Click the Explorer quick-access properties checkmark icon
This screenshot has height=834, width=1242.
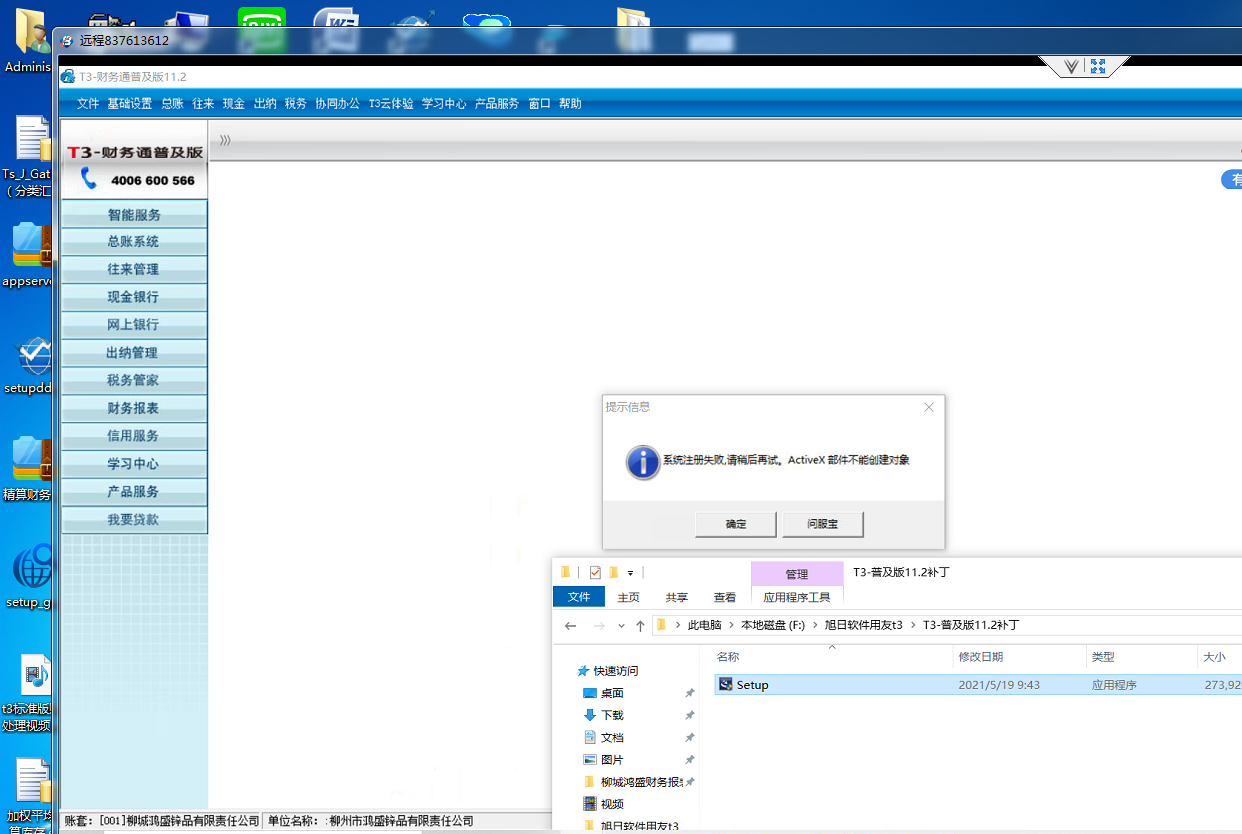click(595, 572)
